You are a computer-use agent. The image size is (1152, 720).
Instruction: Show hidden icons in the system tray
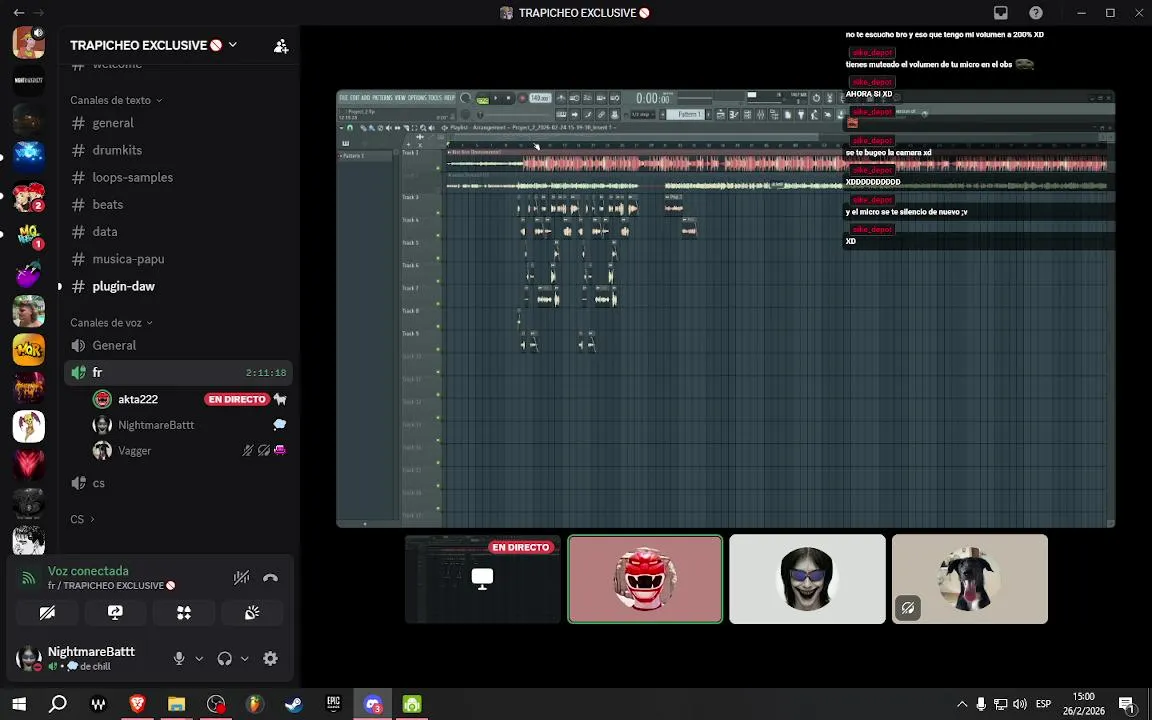pyautogui.click(x=962, y=704)
